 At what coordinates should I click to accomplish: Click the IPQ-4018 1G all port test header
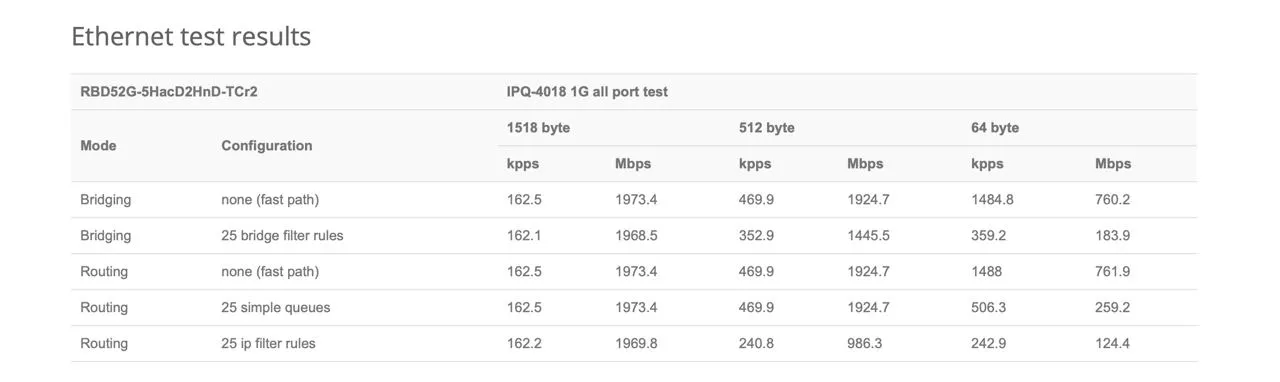[x=587, y=92]
